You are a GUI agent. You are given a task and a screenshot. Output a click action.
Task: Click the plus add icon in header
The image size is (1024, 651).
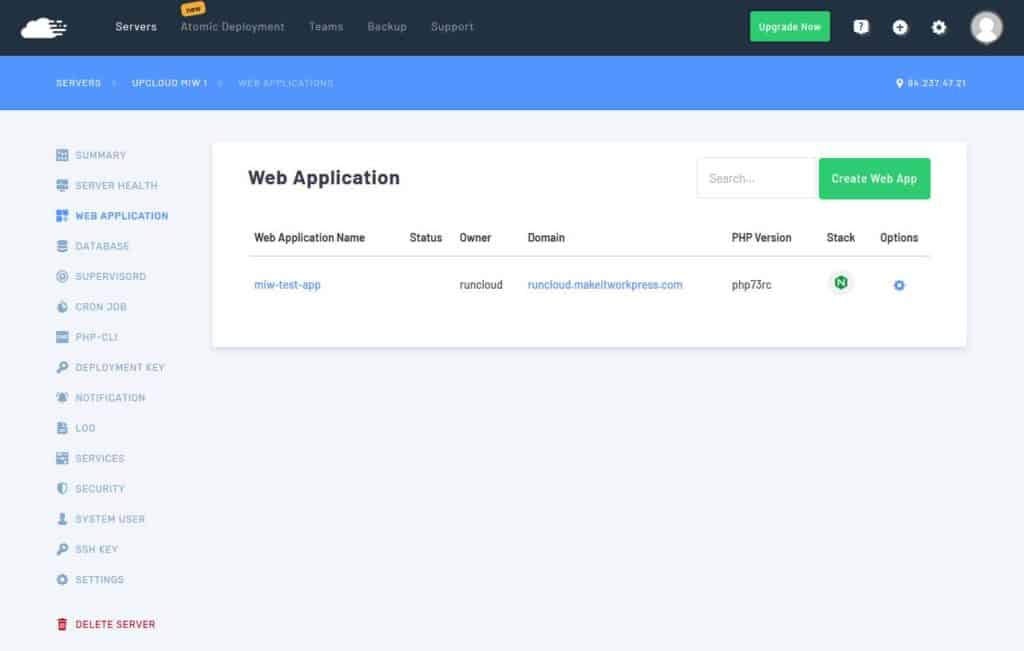900,27
